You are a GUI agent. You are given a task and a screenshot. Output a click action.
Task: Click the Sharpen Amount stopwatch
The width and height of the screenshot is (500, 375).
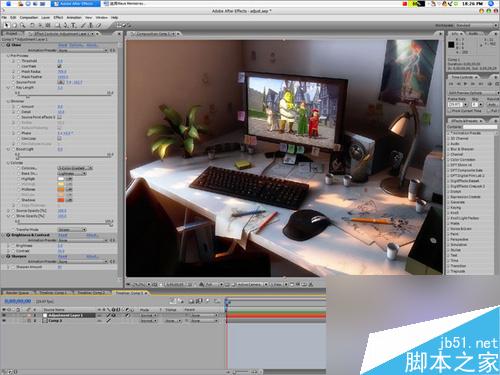14,267
